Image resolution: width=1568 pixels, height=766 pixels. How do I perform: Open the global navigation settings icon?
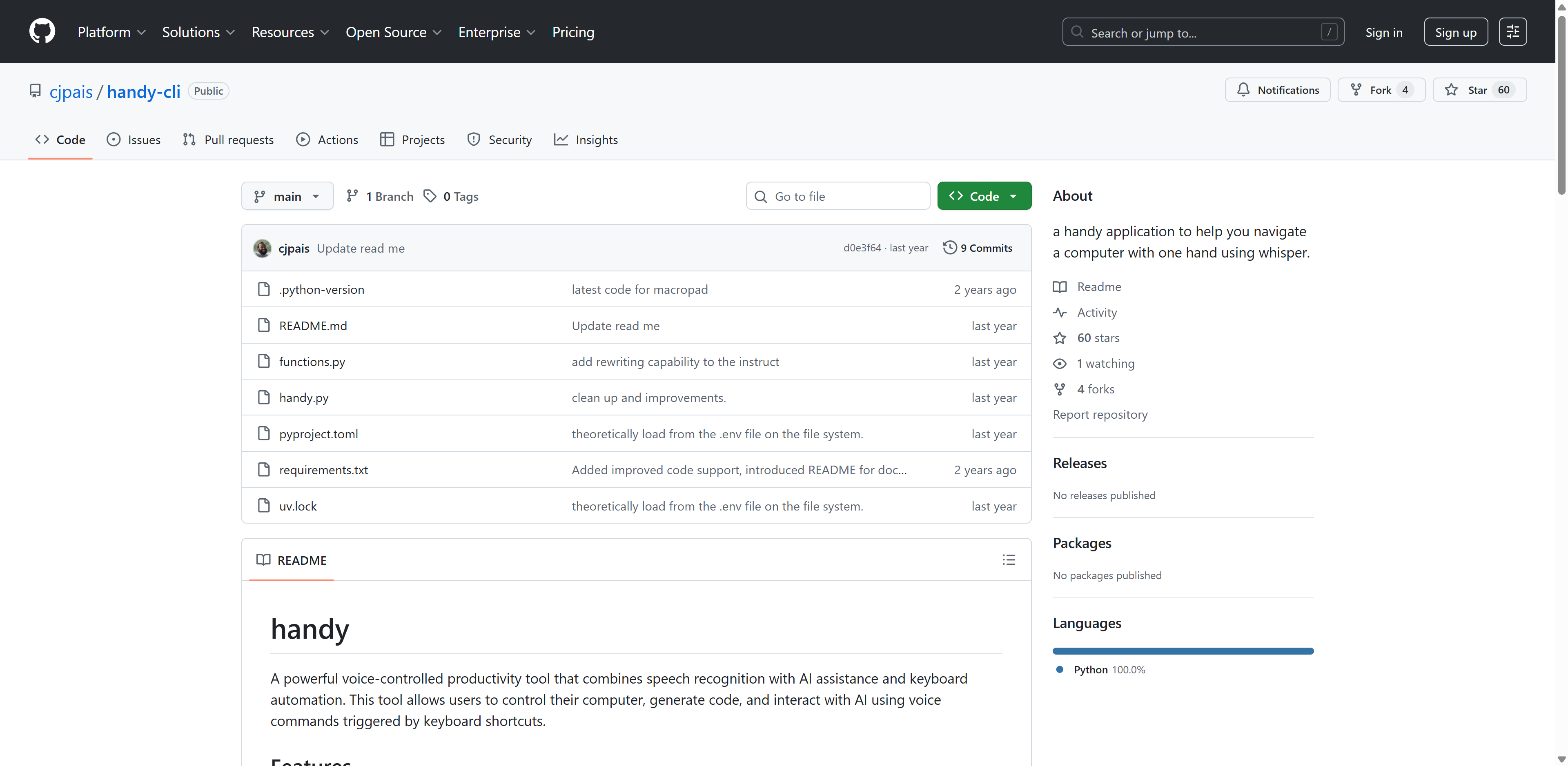pos(1512,32)
